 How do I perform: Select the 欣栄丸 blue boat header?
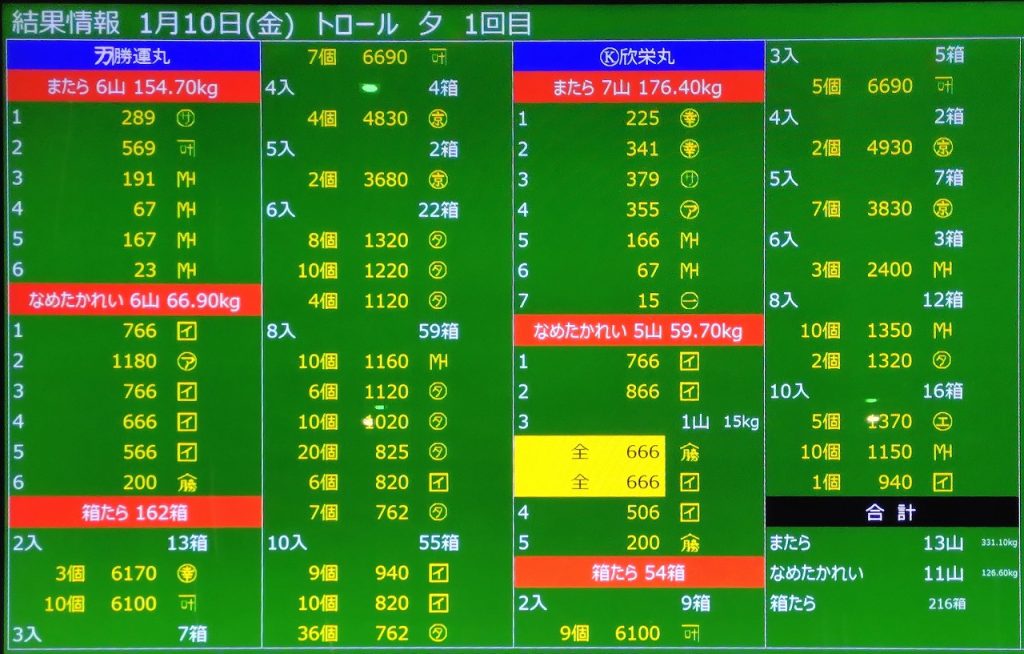click(x=638, y=57)
